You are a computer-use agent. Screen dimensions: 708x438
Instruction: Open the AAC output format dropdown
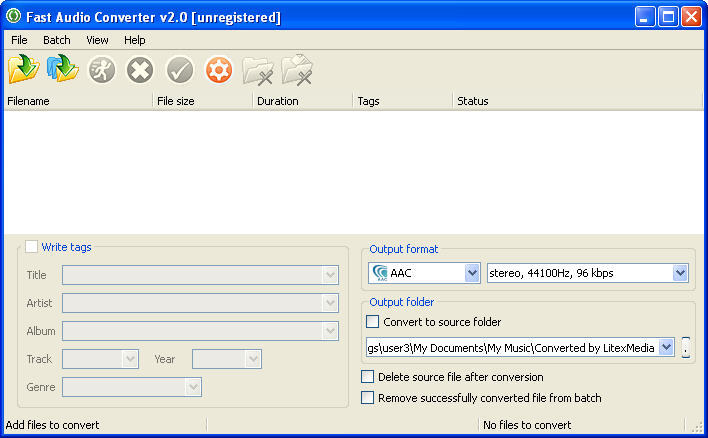point(472,273)
